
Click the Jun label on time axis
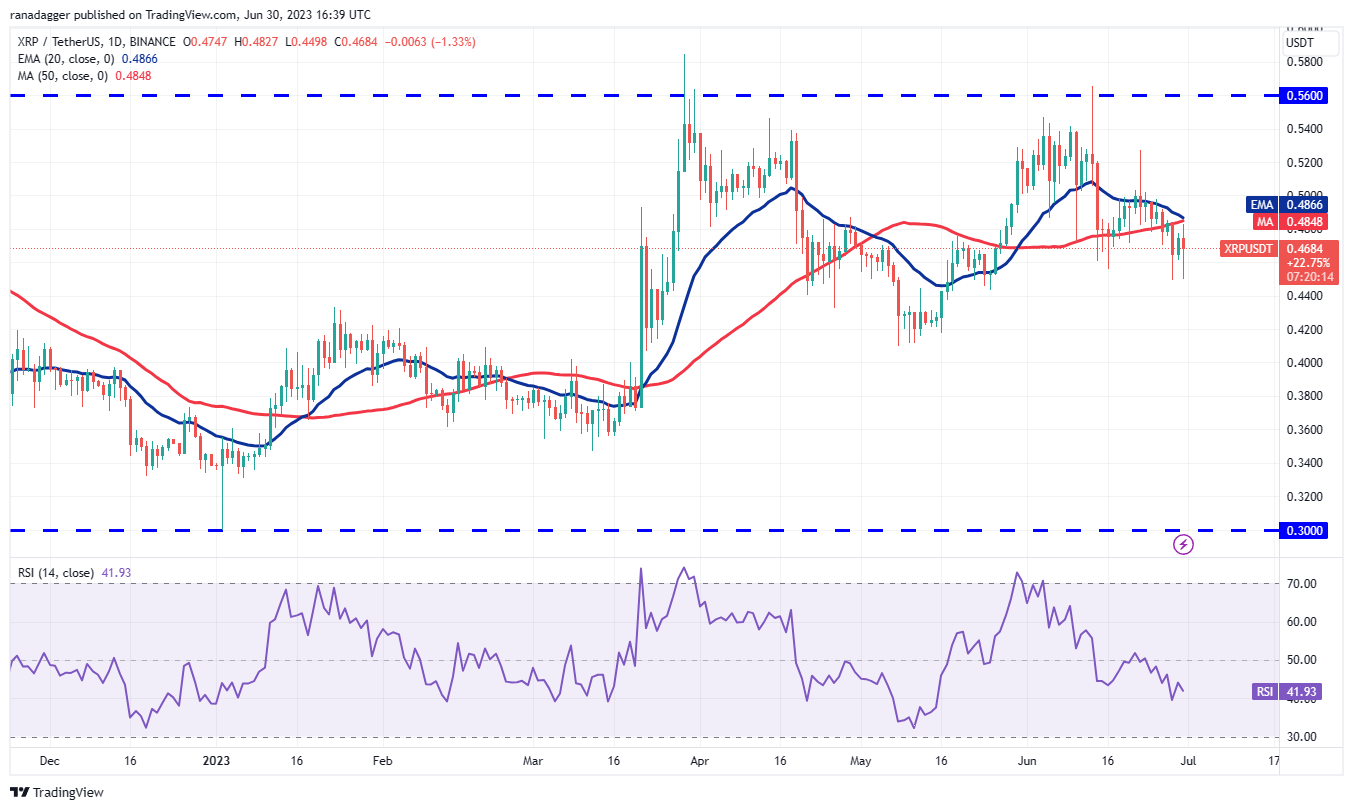1024,761
